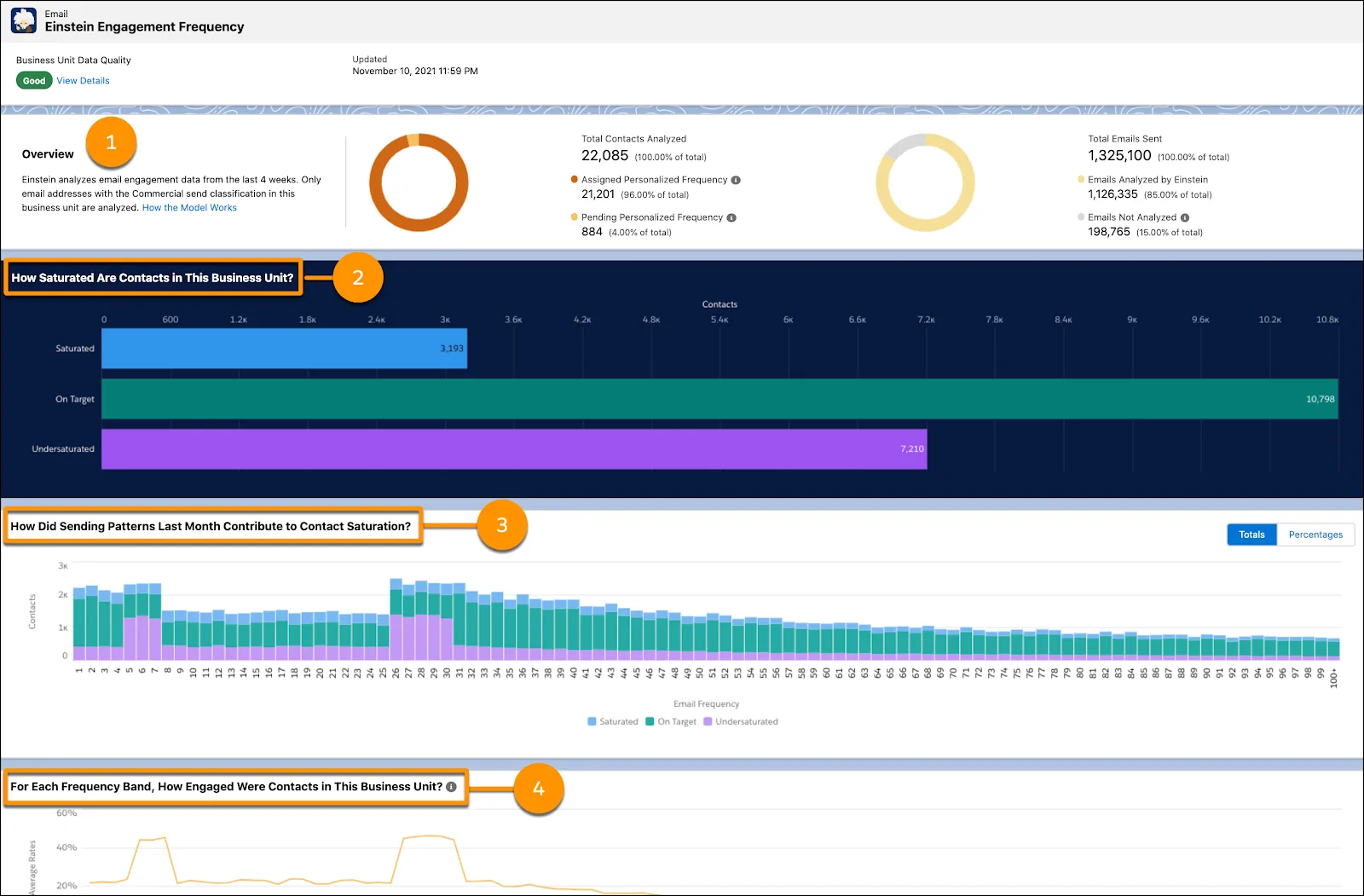Image resolution: width=1364 pixels, height=896 pixels.
Task: Click the Einstein Engagement Frequency page title
Action: [x=144, y=27]
